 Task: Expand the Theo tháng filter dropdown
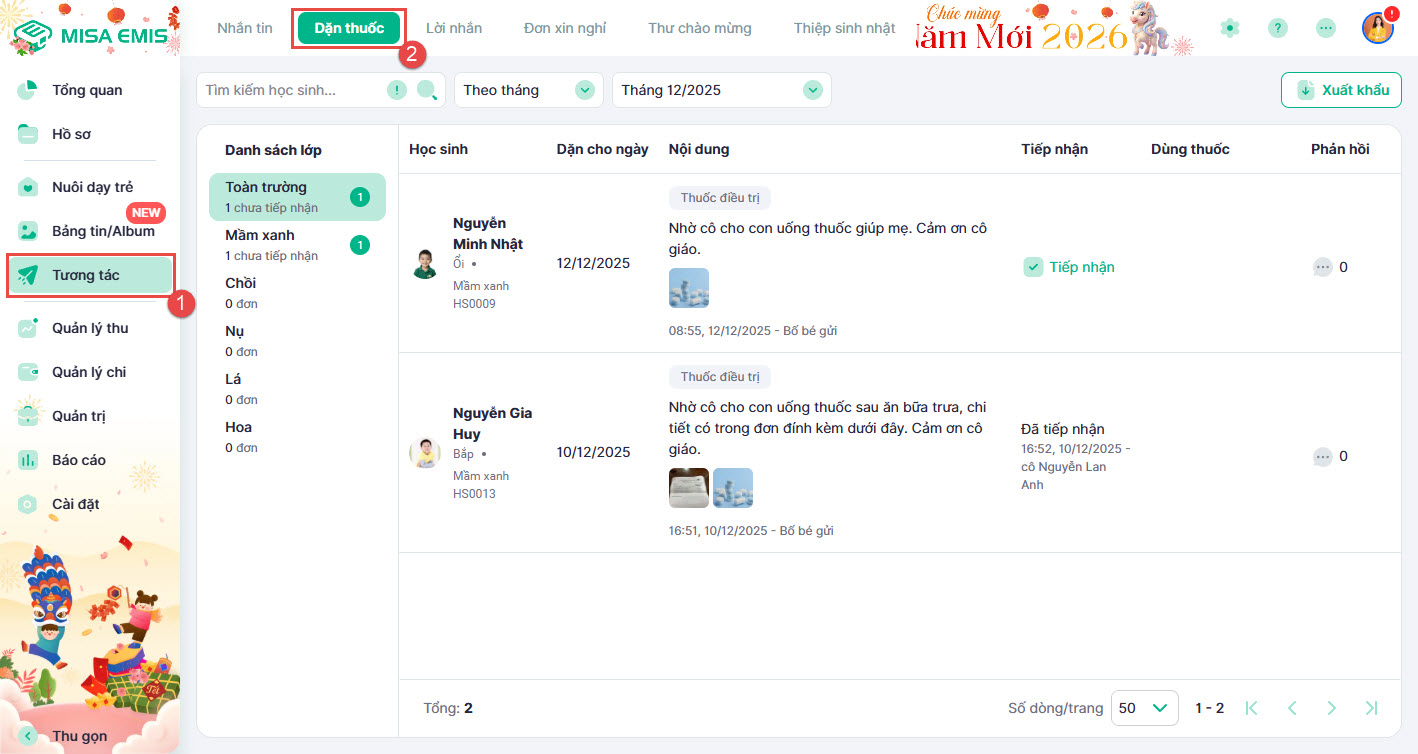[528, 90]
